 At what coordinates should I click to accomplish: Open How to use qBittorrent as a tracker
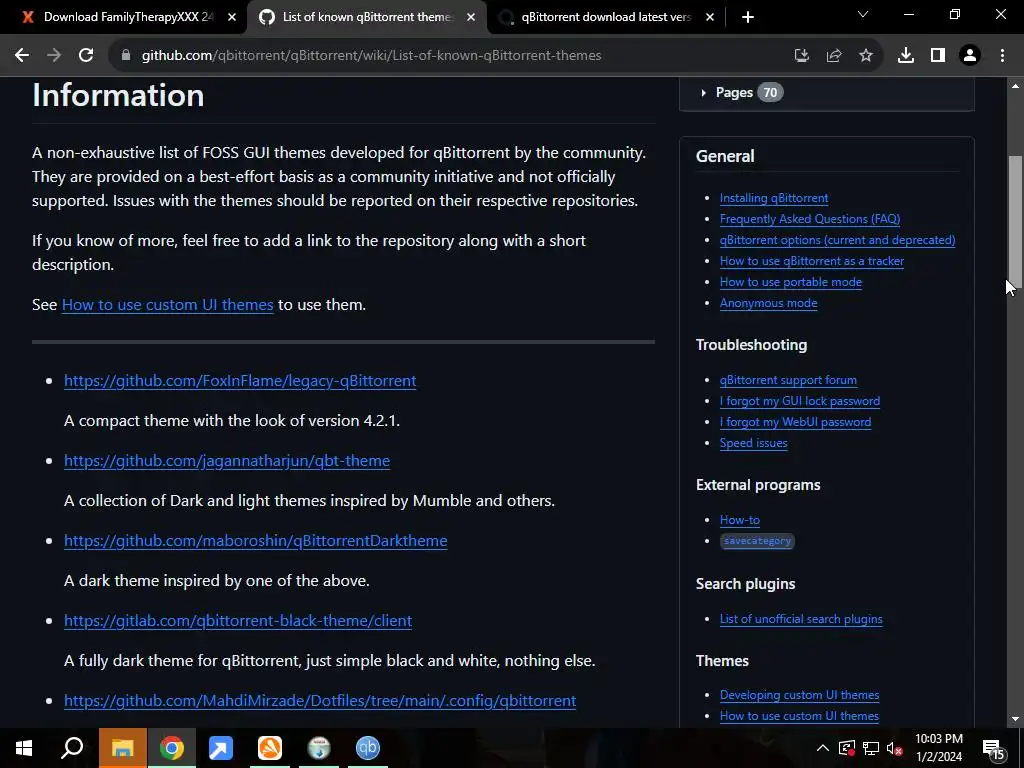tap(812, 261)
